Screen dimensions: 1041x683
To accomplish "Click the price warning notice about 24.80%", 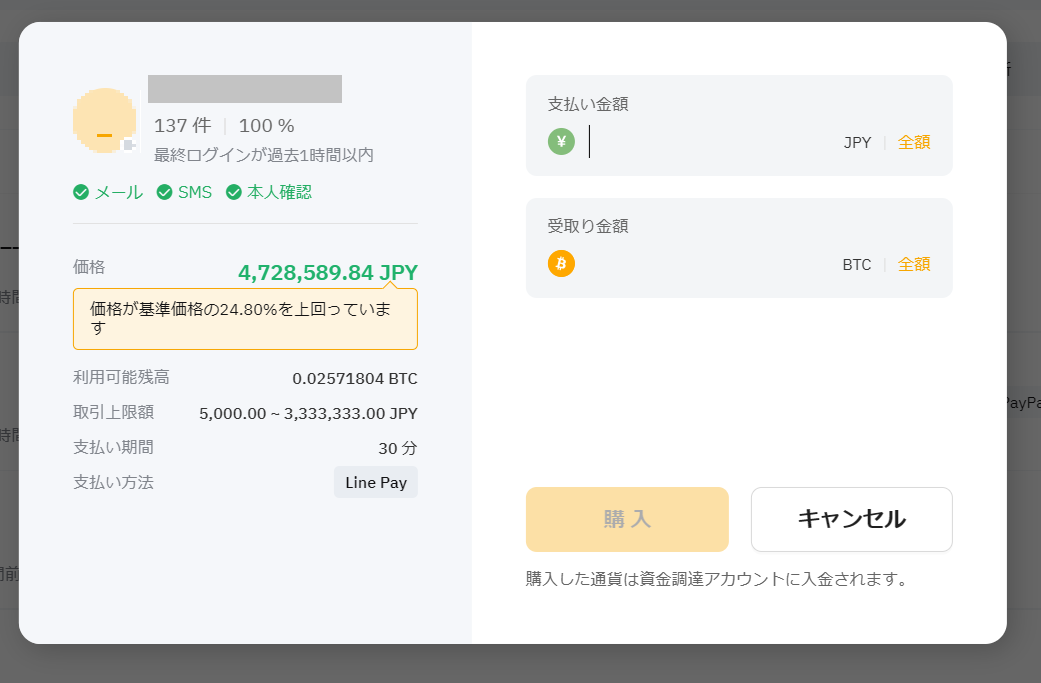I will pos(245,319).
